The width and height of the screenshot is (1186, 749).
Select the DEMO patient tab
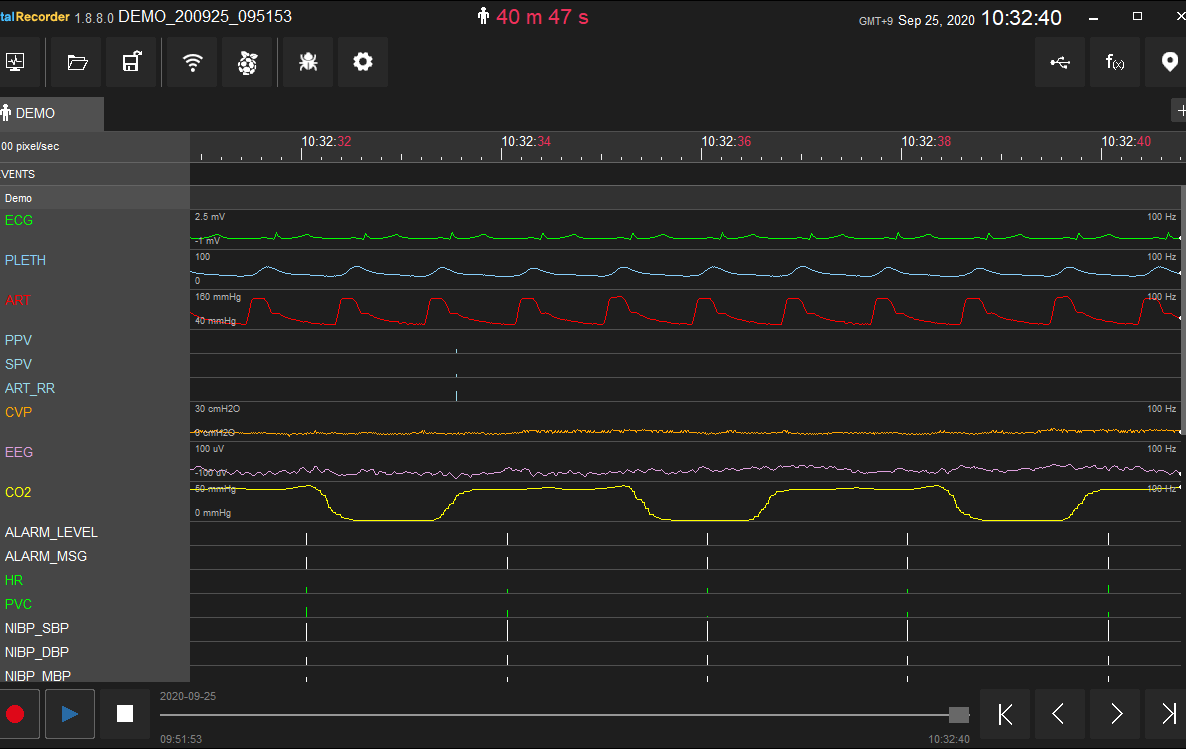pos(50,113)
